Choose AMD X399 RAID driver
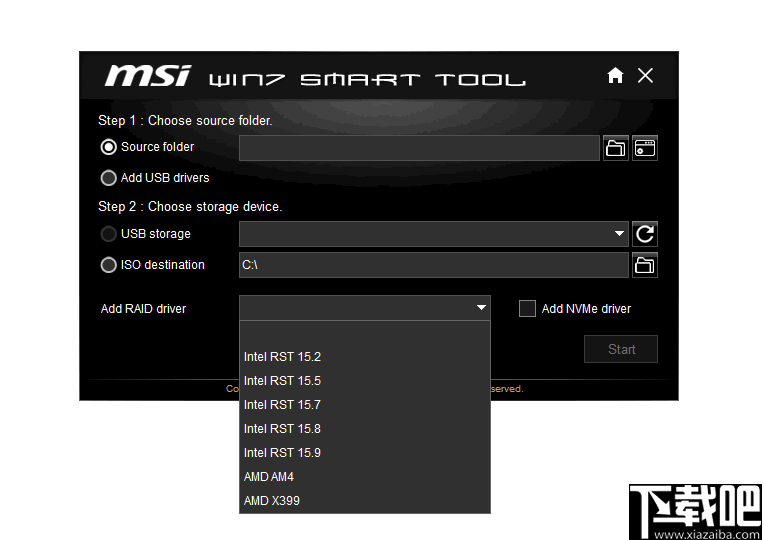This screenshot has height=540, width=764. tap(364, 501)
